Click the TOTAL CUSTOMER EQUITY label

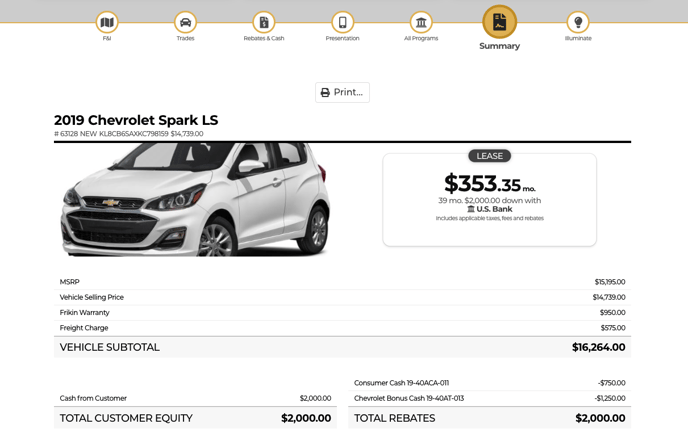tap(126, 418)
